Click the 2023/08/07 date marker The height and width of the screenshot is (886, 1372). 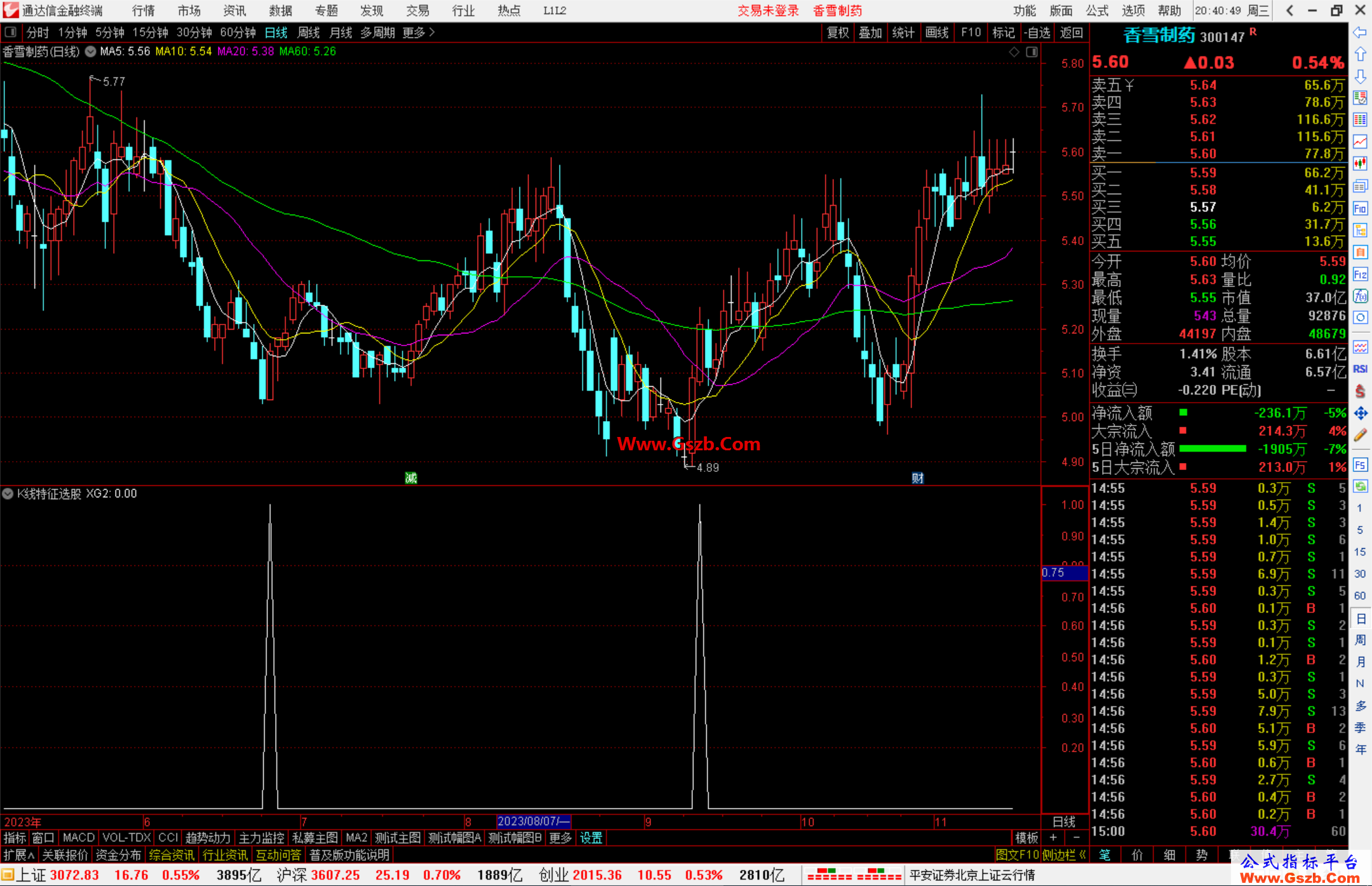[x=534, y=822]
